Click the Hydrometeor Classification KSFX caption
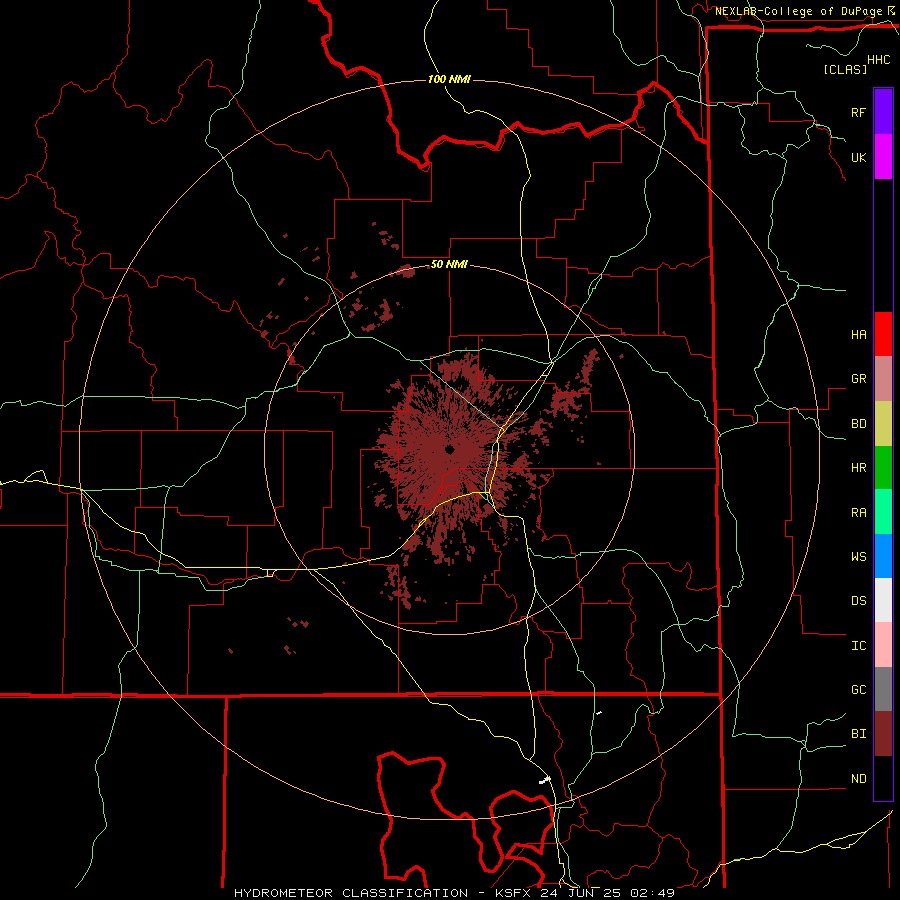 (454, 893)
